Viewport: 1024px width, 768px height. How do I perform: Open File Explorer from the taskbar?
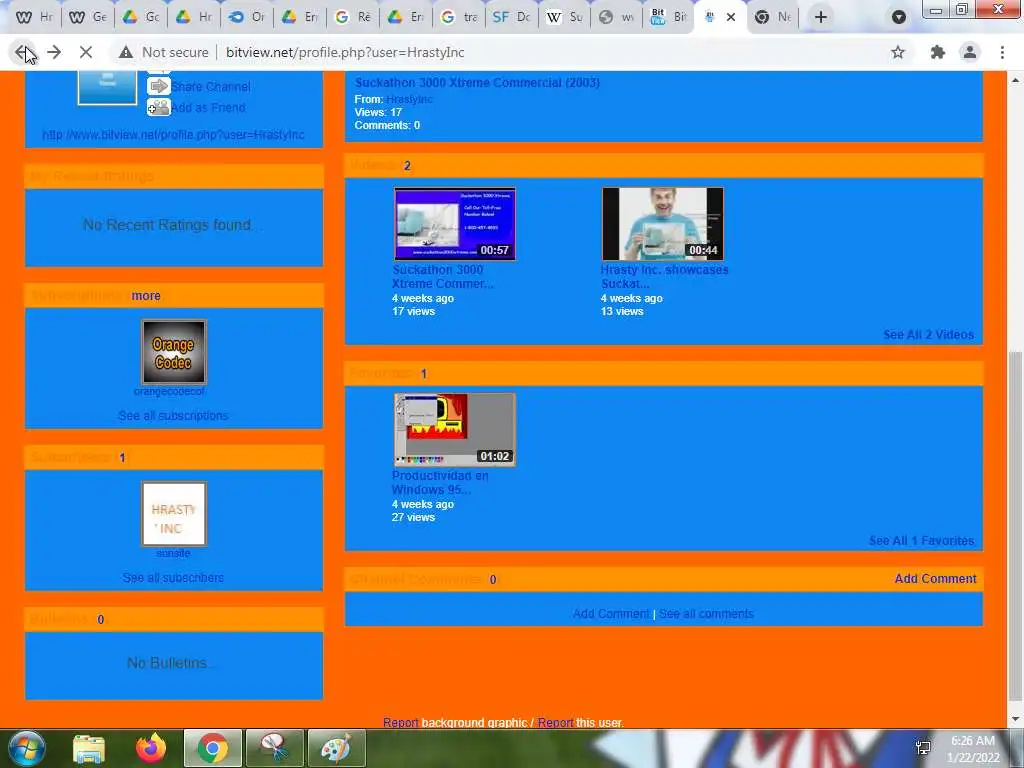point(89,748)
